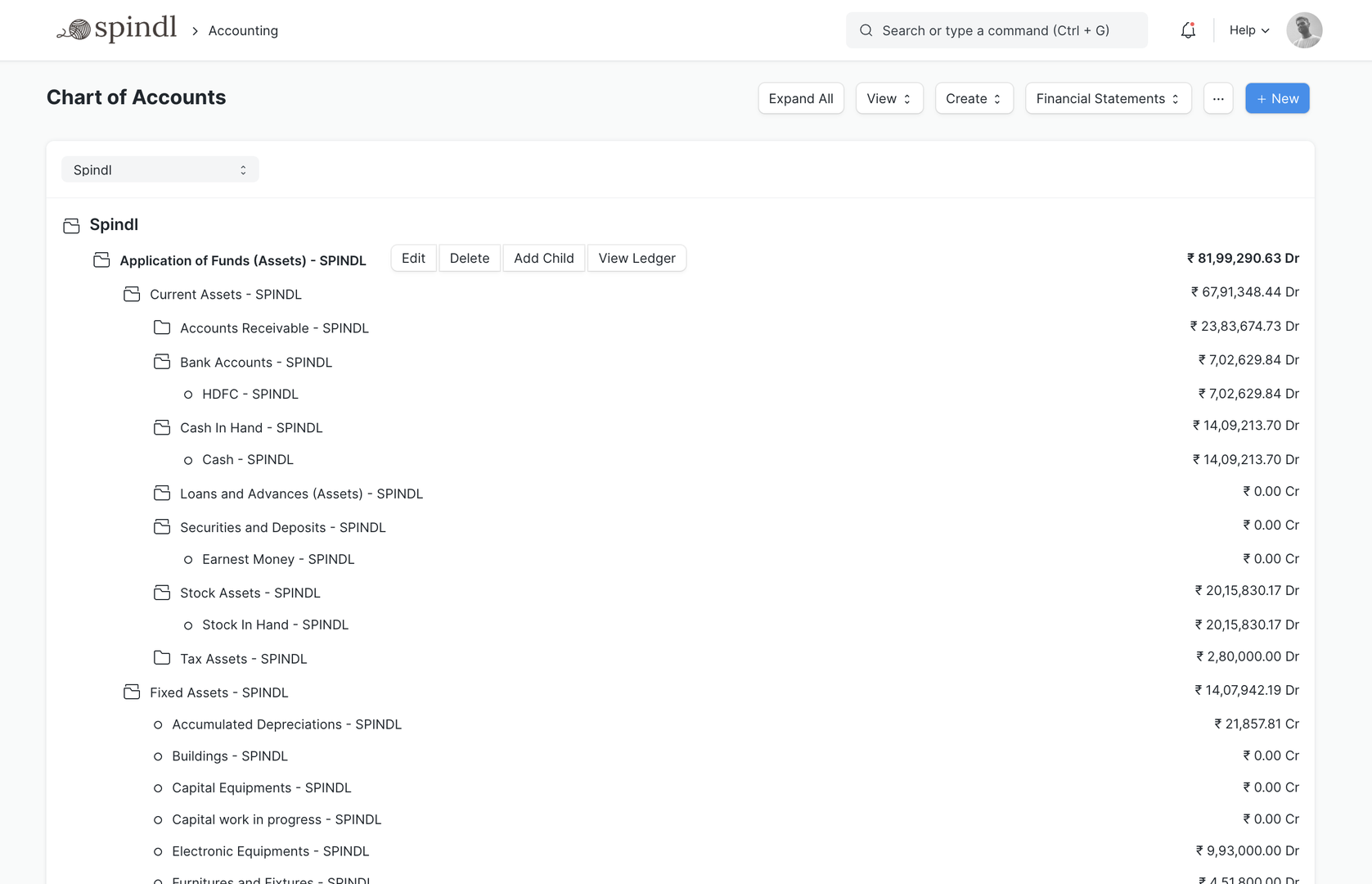Viewport: 1372px width, 884px height.
Task: Expand Tax Assets folder icon
Action: tap(162, 658)
